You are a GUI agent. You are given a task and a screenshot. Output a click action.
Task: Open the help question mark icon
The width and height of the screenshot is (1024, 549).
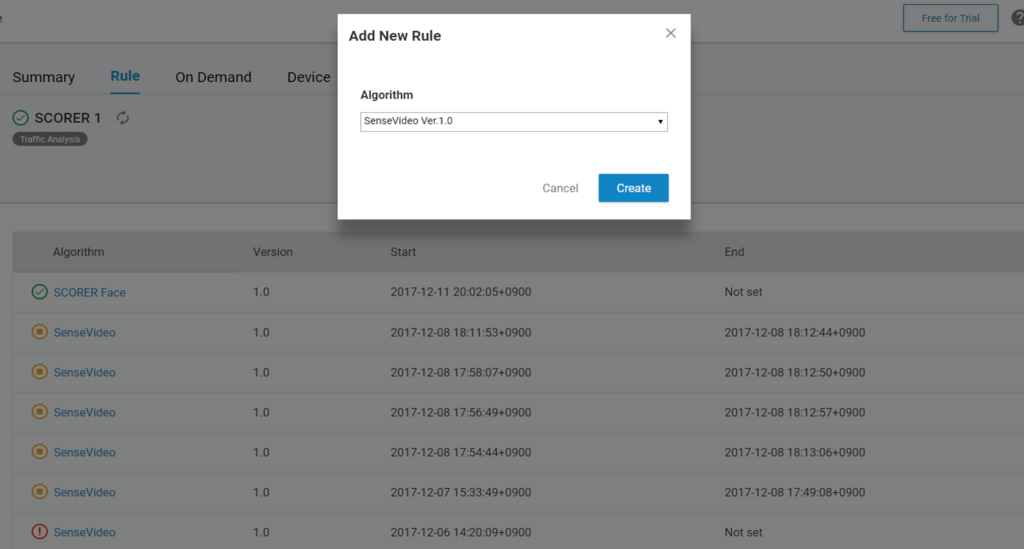click(1018, 18)
